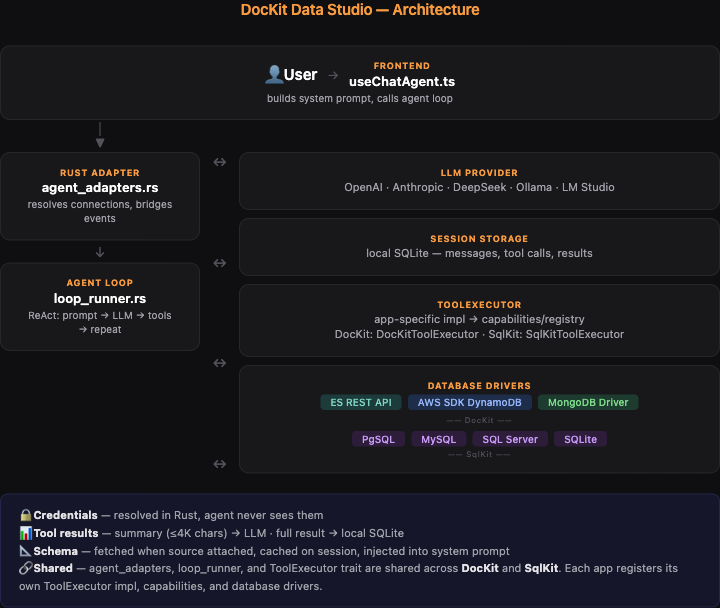Click the SqlKit divider label under drivers

pos(479,454)
